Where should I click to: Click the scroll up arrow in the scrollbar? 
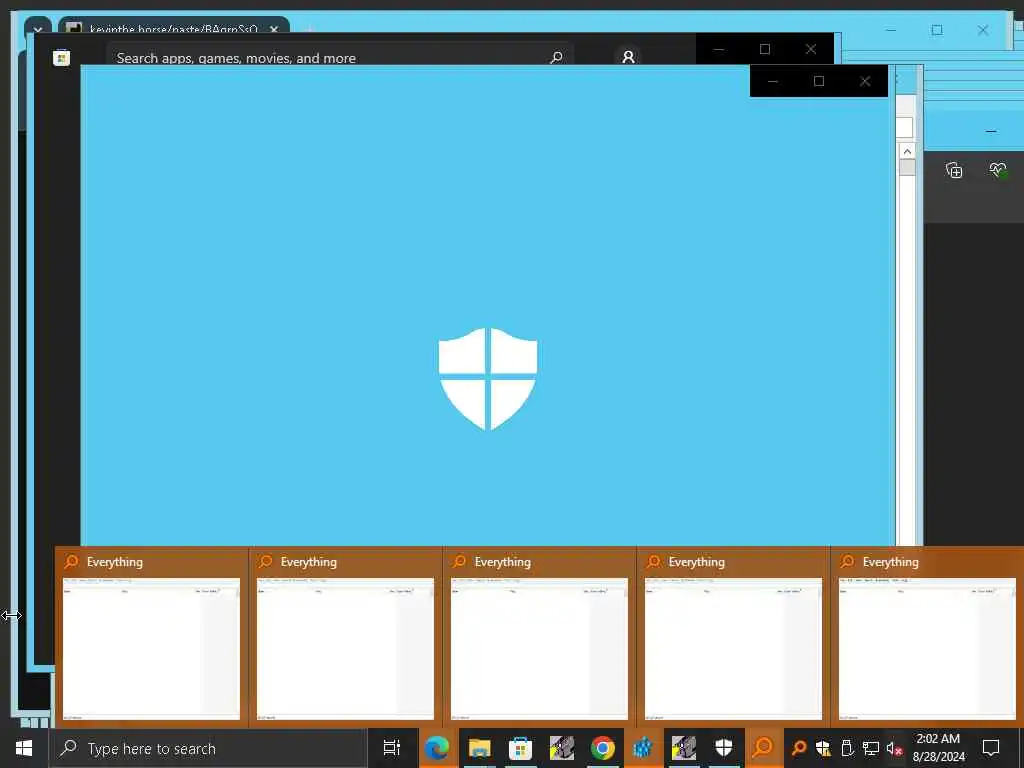pos(907,152)
